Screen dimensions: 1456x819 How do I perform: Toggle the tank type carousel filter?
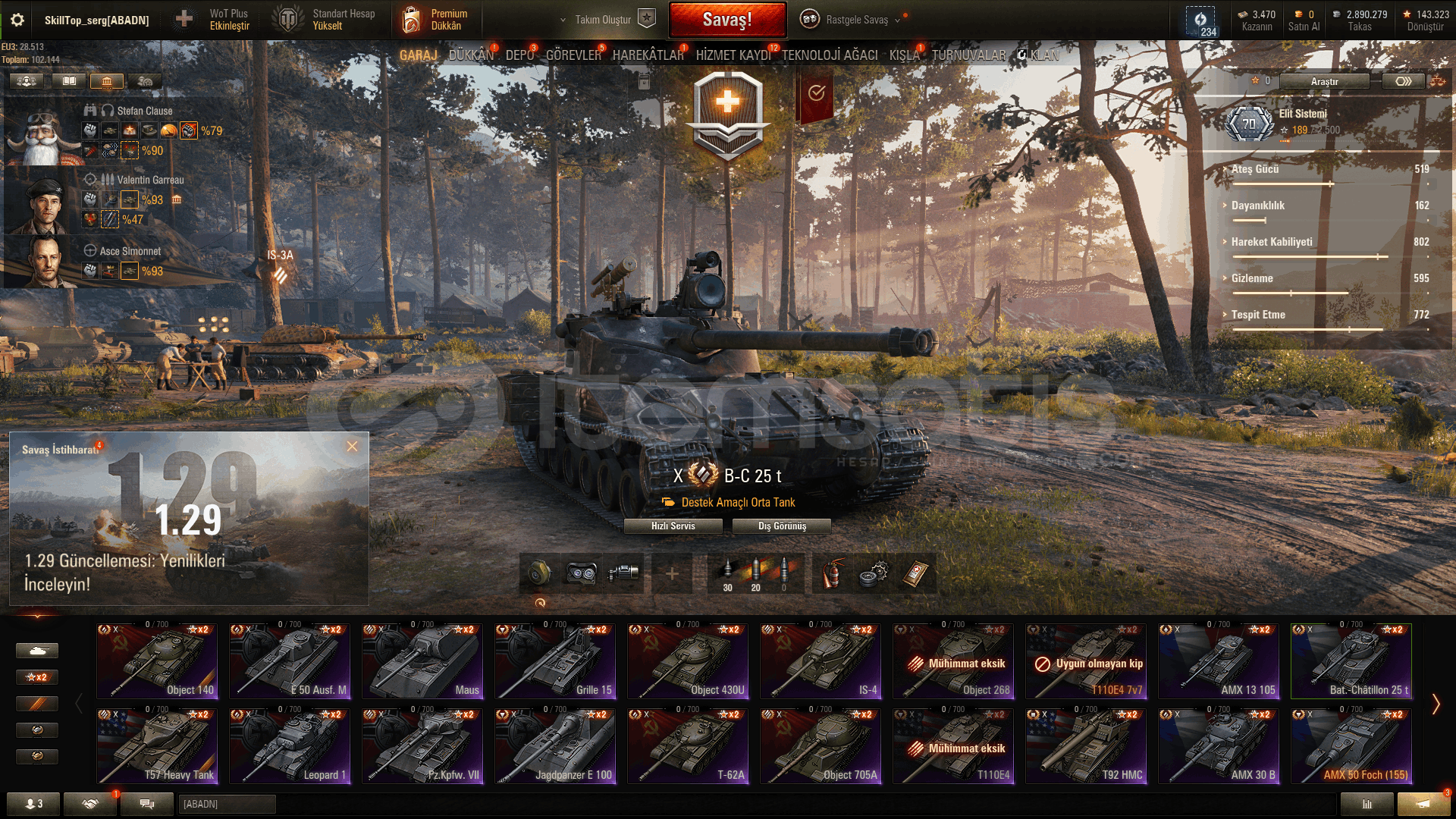(x=37, y=651)
